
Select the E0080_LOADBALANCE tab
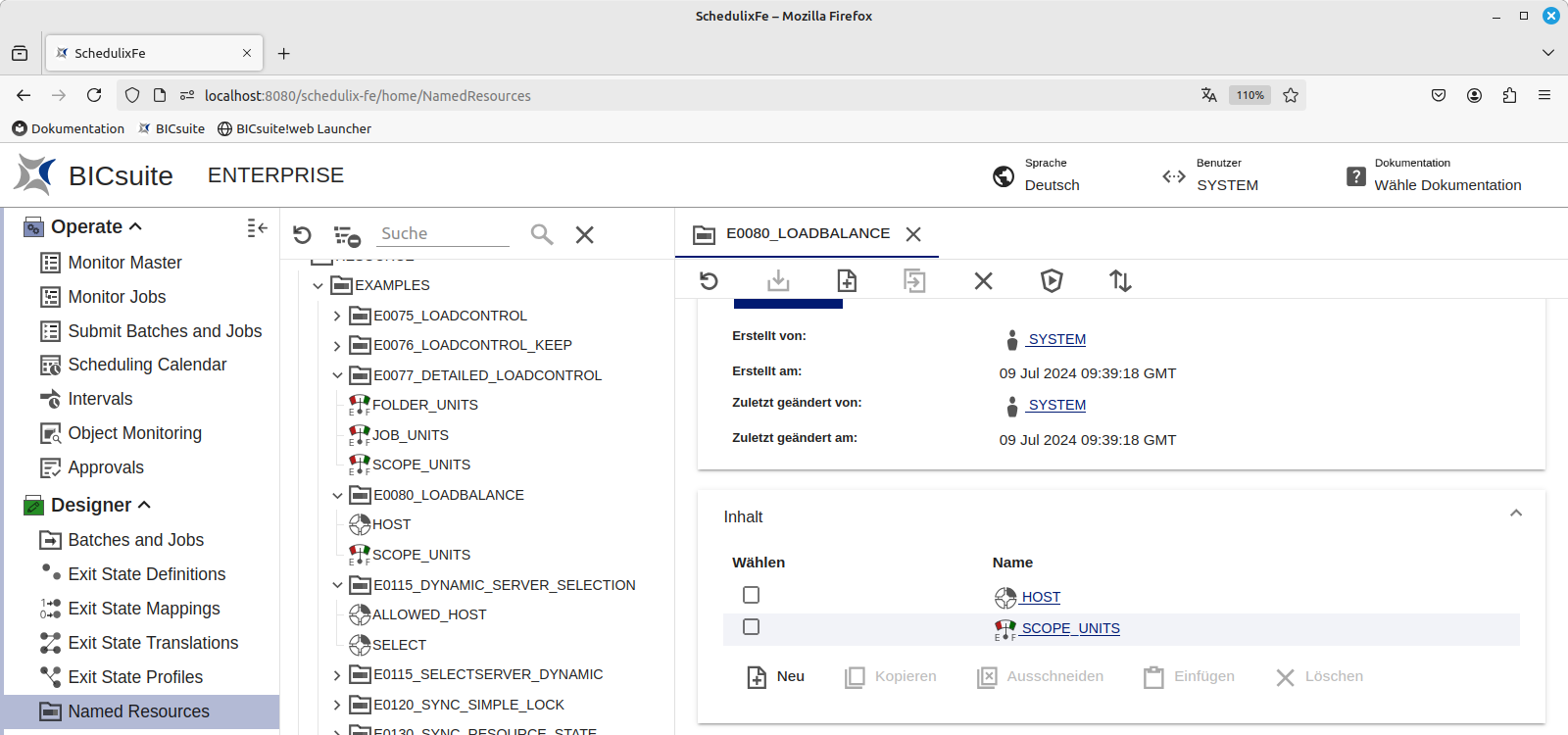pos(807,233)
